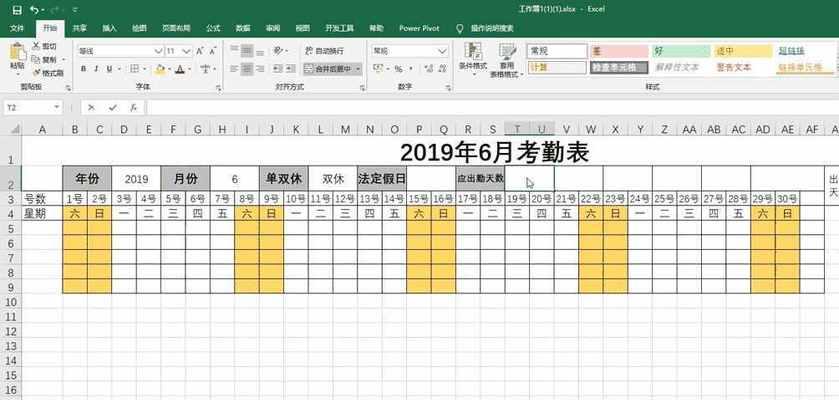Click the Format Painter (格式刷) brush

[36, 72]
